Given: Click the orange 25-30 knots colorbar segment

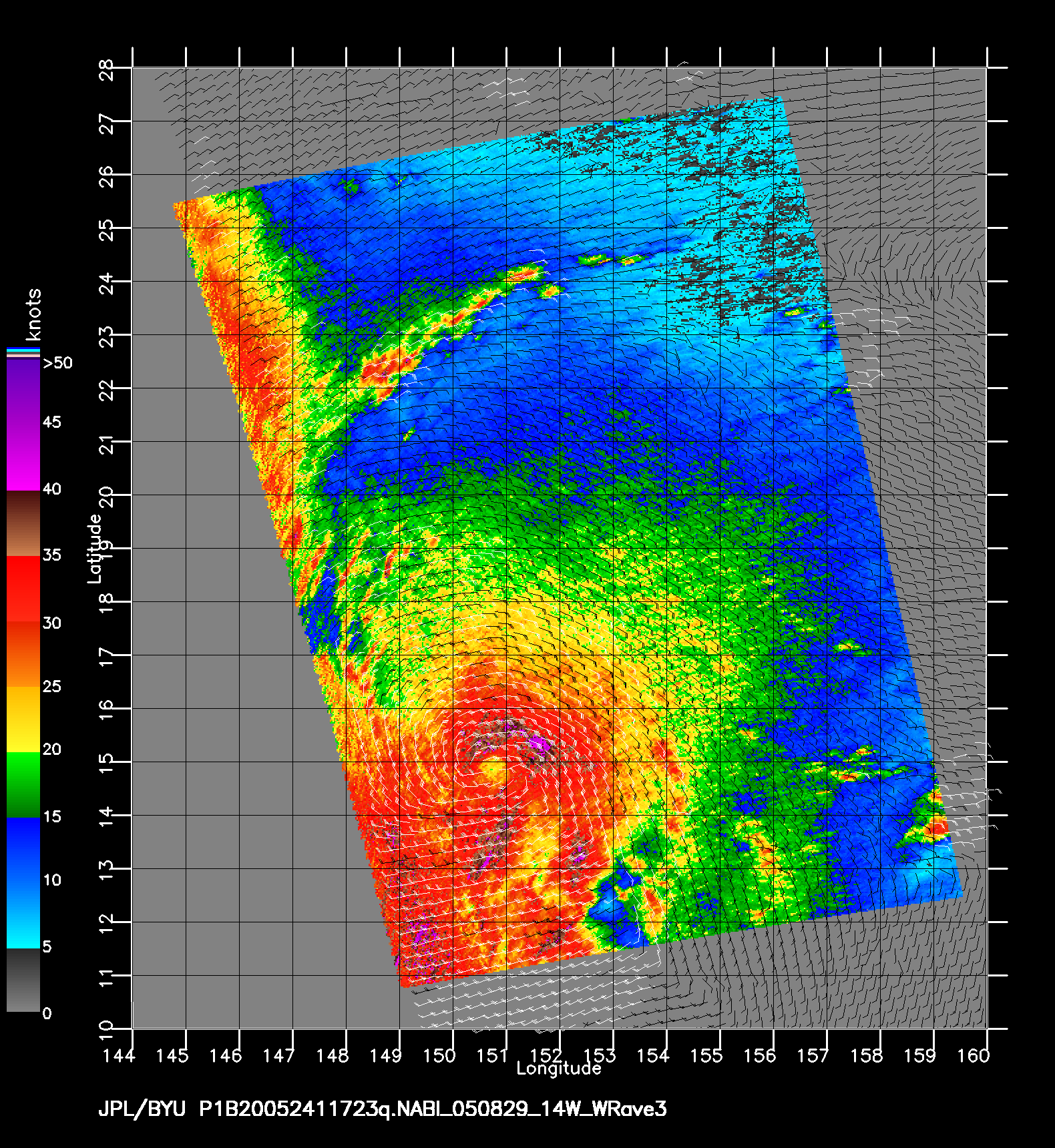Looking at the screenshot, I should click(x=23, y=654).
